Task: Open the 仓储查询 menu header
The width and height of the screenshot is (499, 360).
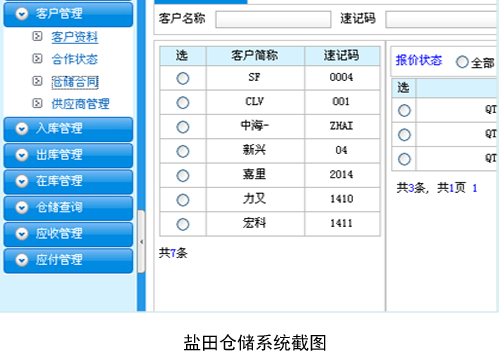Action: pos(68,208)
